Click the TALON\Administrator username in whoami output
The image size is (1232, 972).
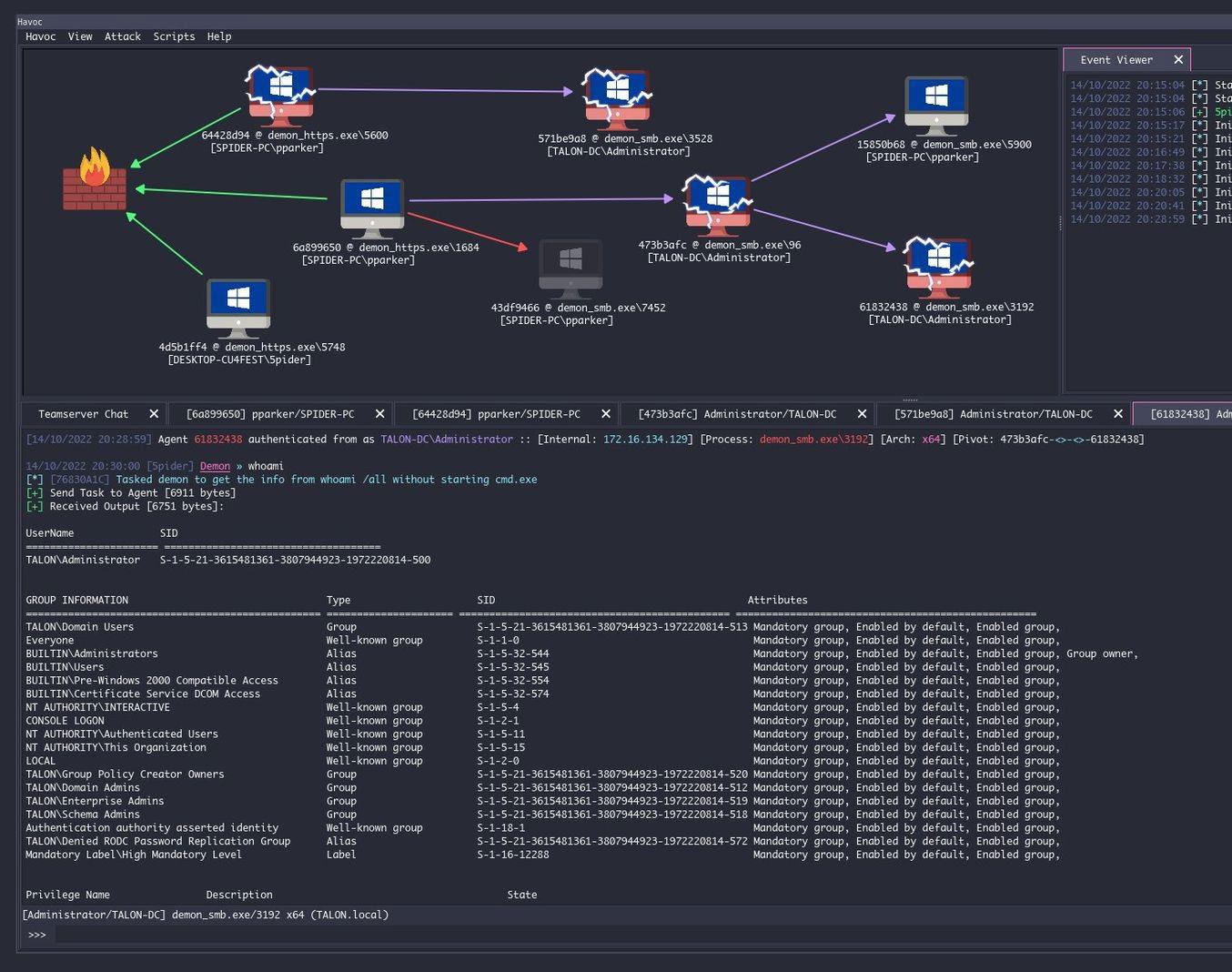pos(83,561)
